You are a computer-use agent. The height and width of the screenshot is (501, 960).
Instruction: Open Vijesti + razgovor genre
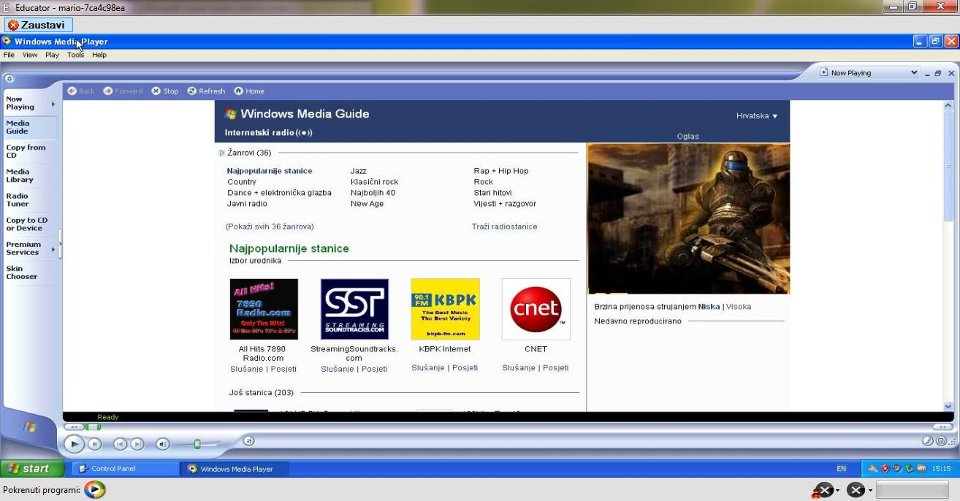[504, 204]
